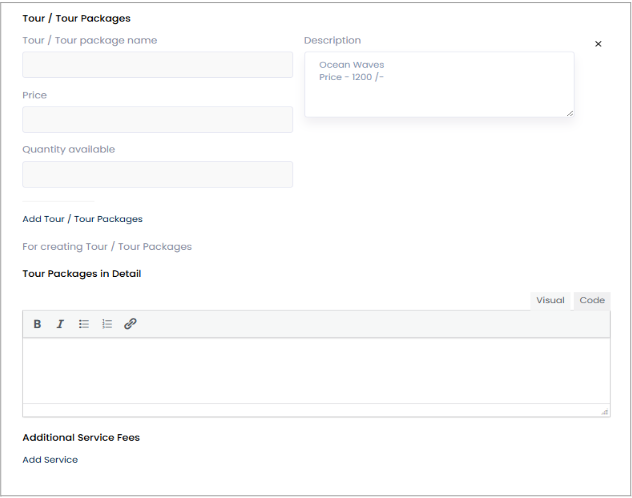This screenshot has height=498, width=632.
Task: Switch to the Visual editor tab
Action: (550, 300)
